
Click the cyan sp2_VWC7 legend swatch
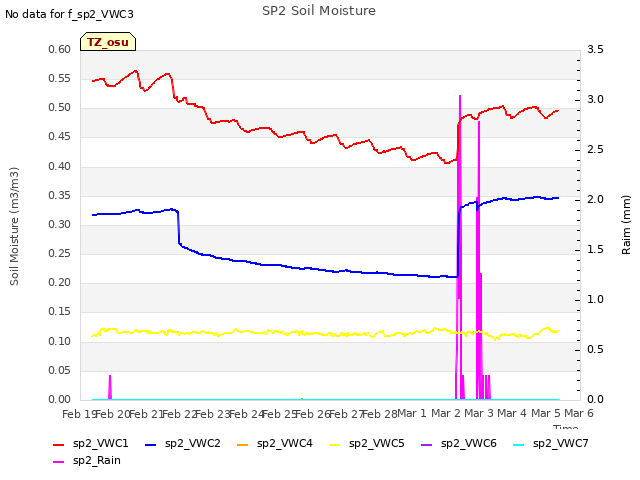click(518, 444)
